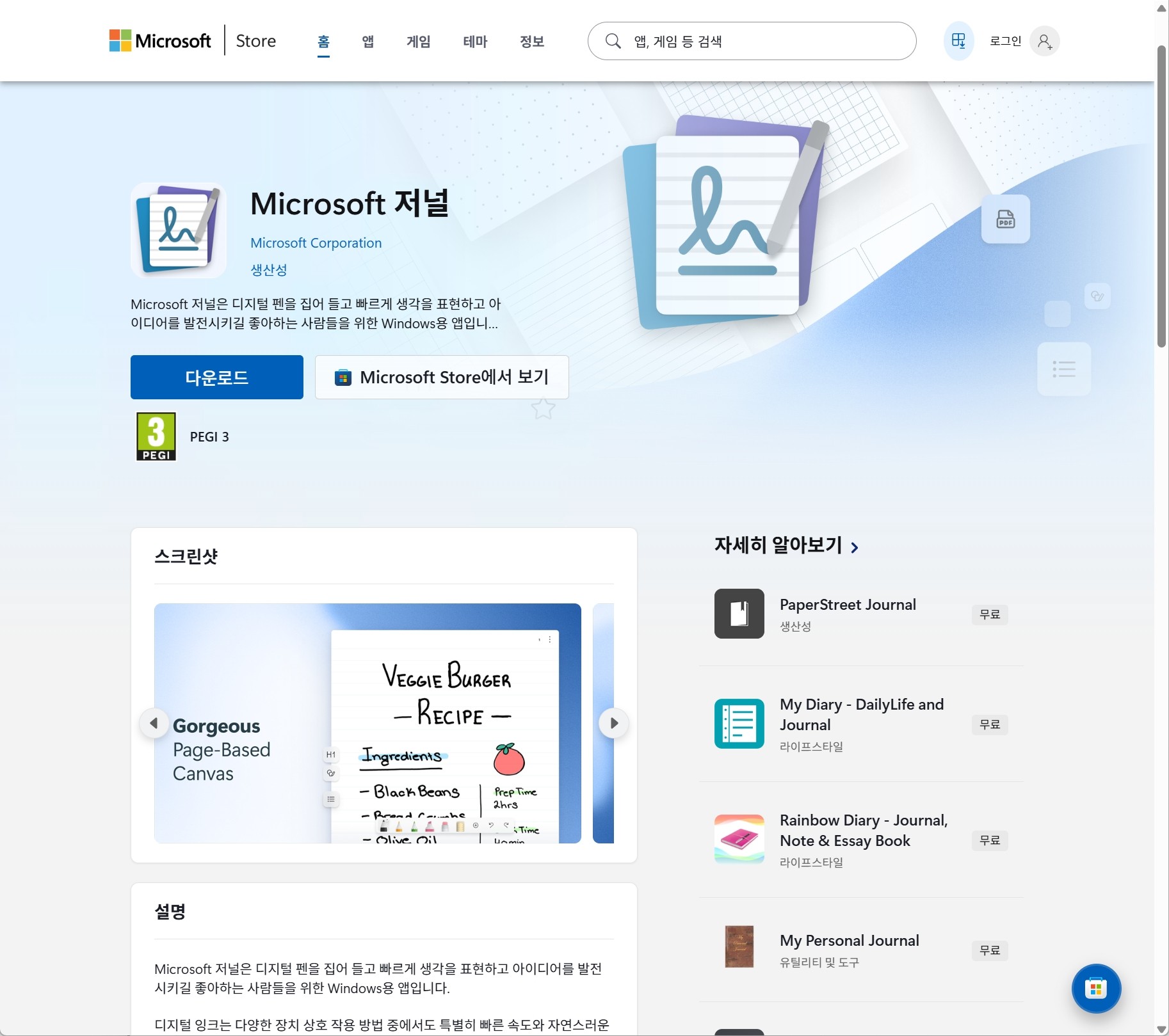This screenshot has height=1036, width=1169.
Task: Click the PEGI 3 rating badge
Action: pyautogui.click(x=156, y=436)
